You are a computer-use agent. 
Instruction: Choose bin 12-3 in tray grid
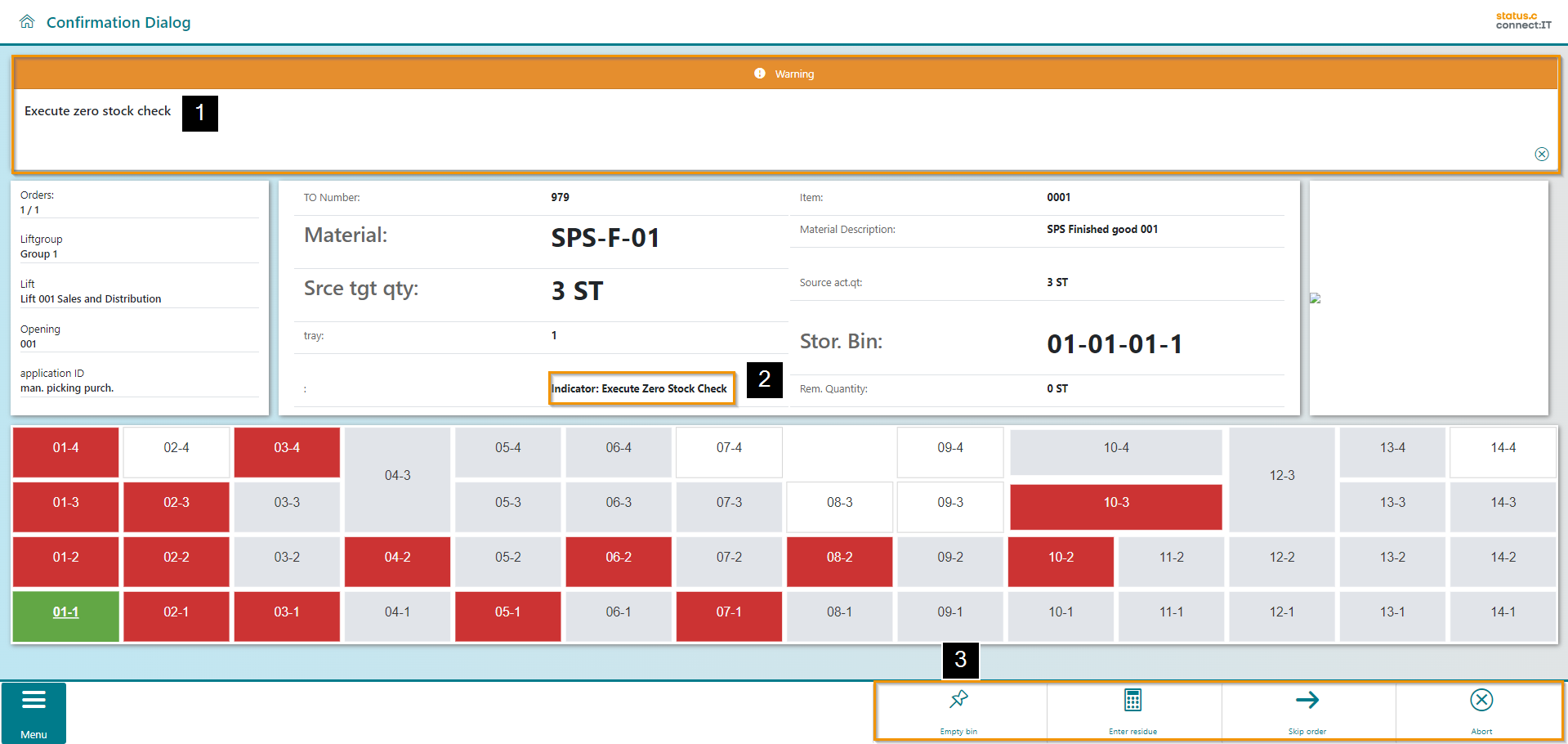click(1281, 476)
